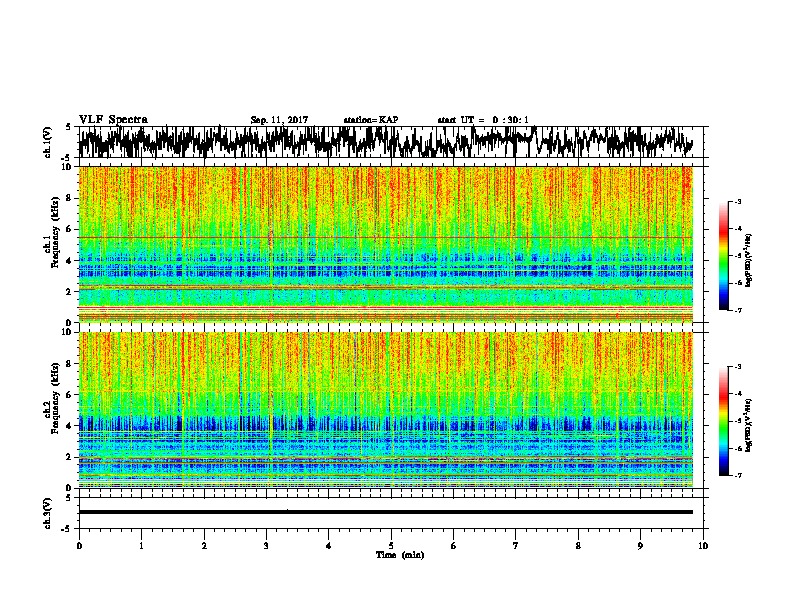Click the ch.1 "Frequency (kHz)" axis label
The height and width of the screenshot is (612, 792).
click(x=56, y=233)
